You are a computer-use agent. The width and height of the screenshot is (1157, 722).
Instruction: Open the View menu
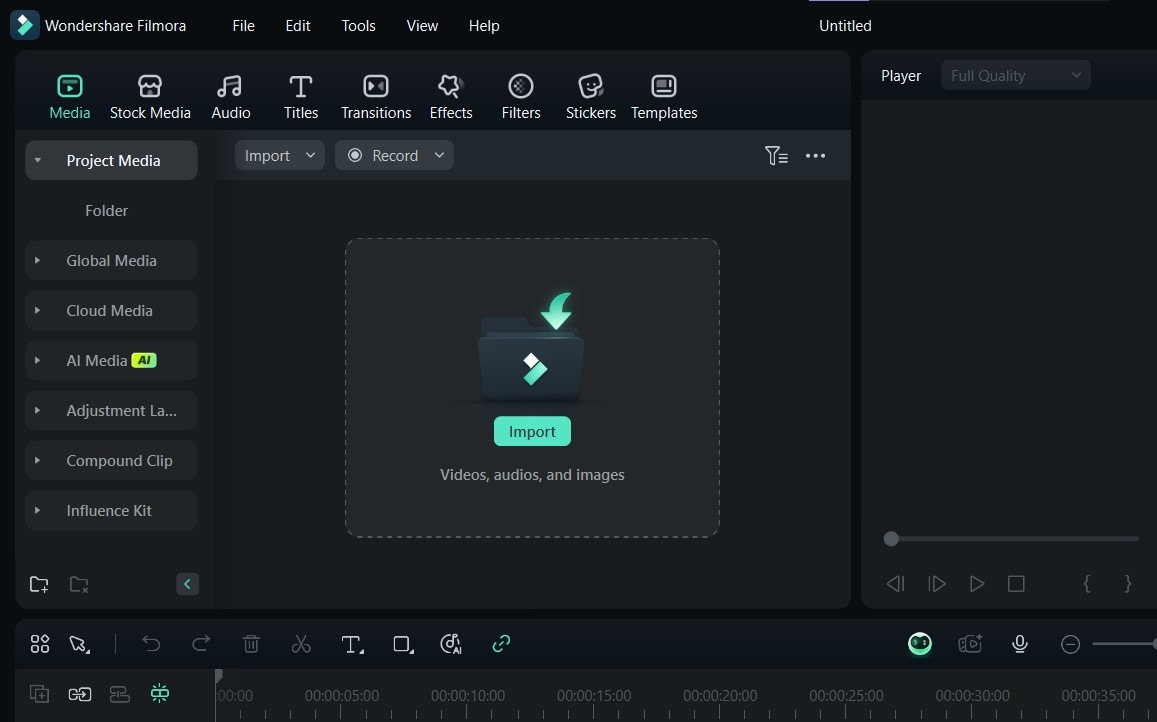click(x=422, y=26)
